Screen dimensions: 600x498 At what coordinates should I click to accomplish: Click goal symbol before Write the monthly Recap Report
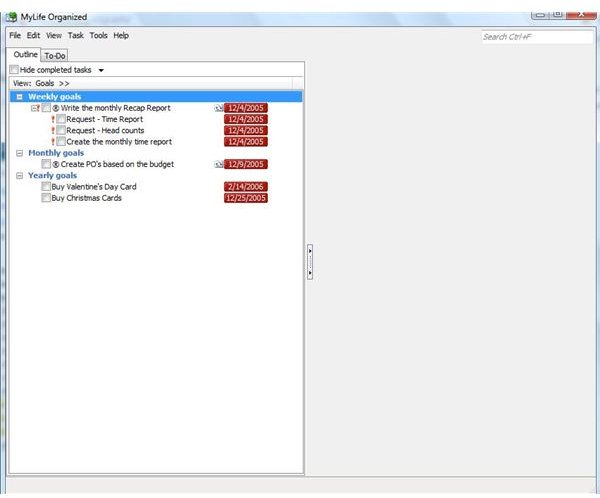pos(56,108)
